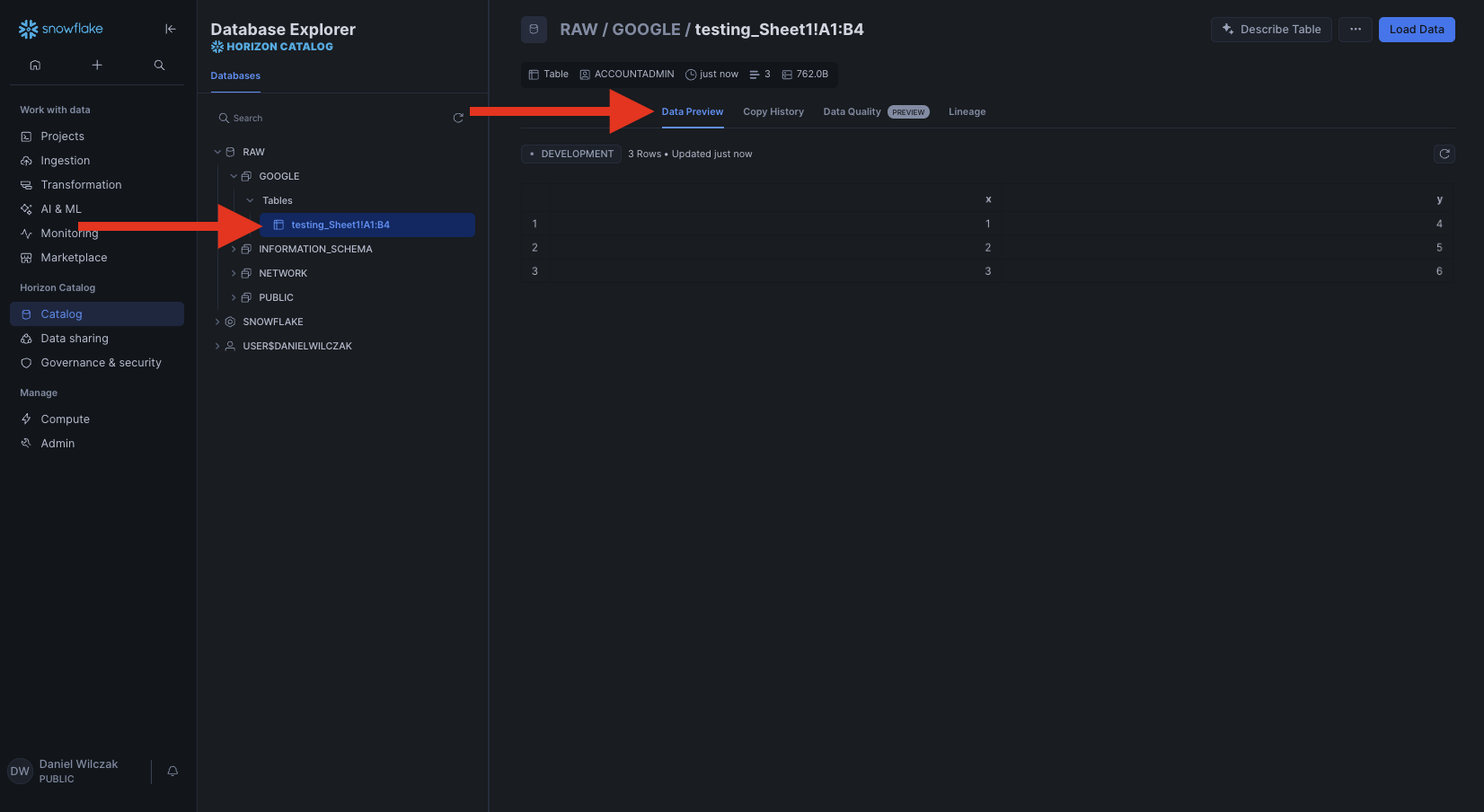The image size is (1484, 812).
Task: Click the plus create icon
Action: [x=97, y=65]
